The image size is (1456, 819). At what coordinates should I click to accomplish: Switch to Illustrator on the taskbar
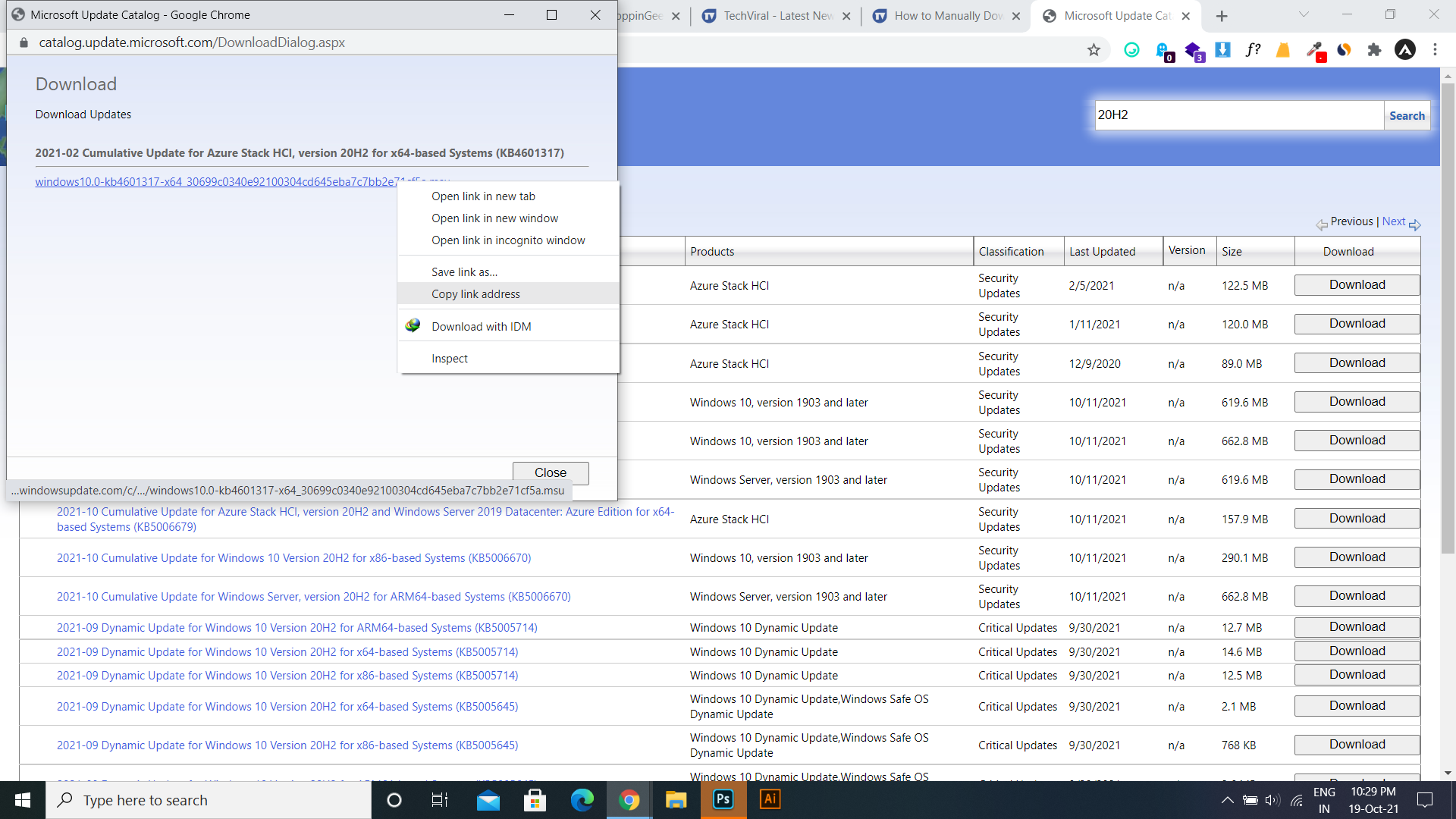point(770,800)
